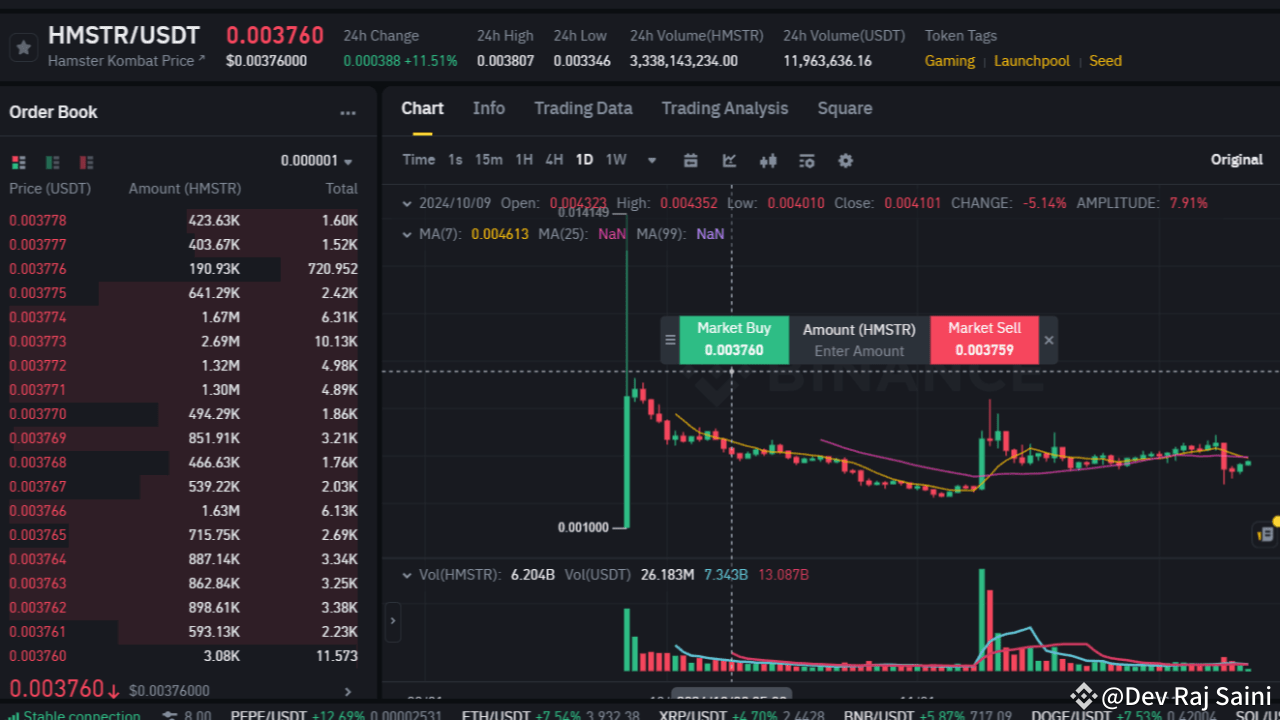Screen dimensions: 1280x720
Task: Select the 0.003770 ask price row
Action: point(184,414)
